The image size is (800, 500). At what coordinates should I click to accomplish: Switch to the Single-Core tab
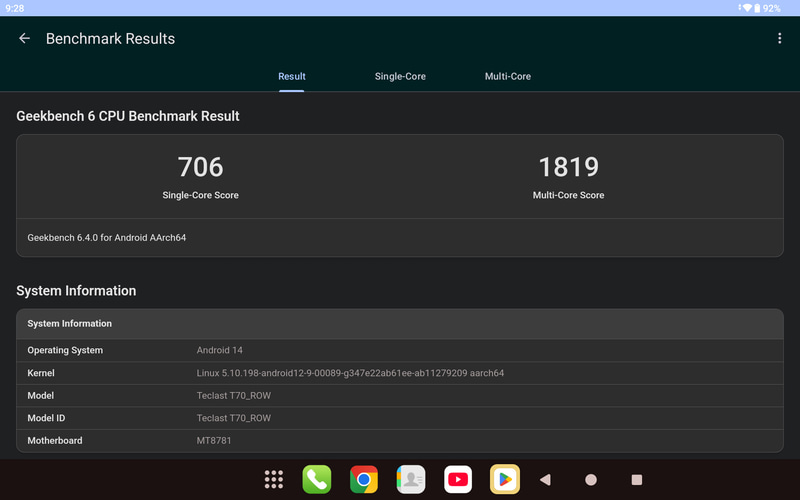click(x=400, y=77)
